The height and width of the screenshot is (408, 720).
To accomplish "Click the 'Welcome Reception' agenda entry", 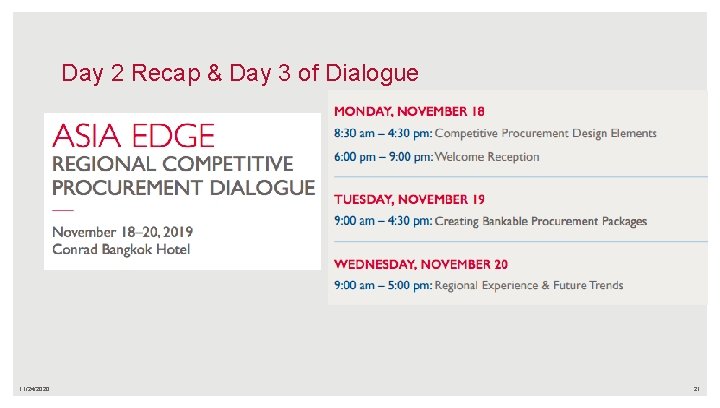I will 487,157.
